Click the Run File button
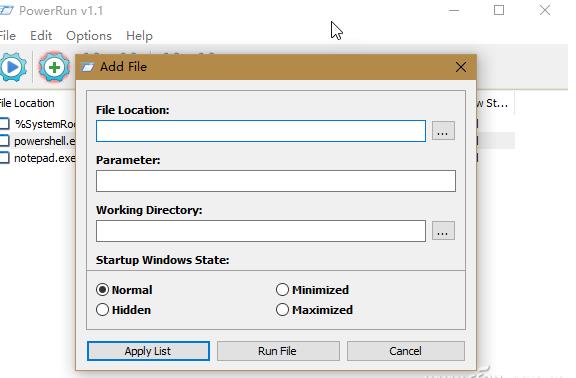Viewport: 576px width, 378px height. (278, 351)
